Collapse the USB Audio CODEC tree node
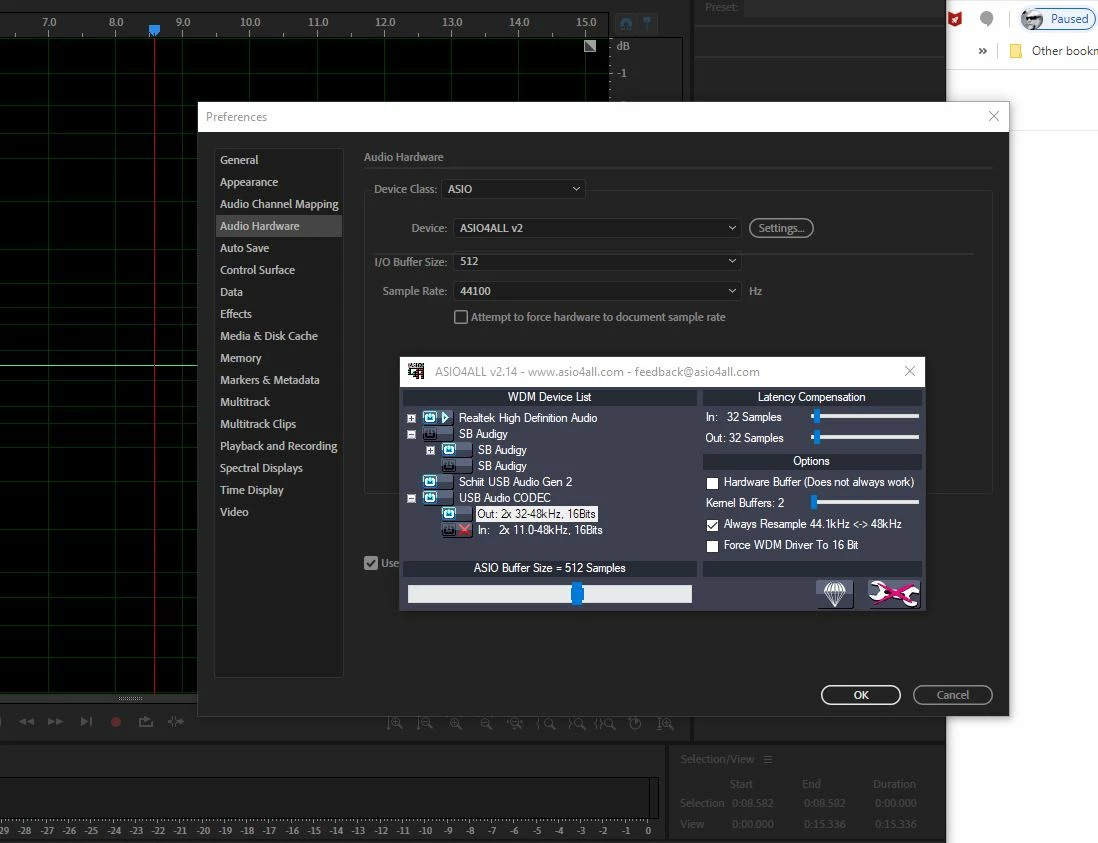1098x843 pixels. (412, 498)
